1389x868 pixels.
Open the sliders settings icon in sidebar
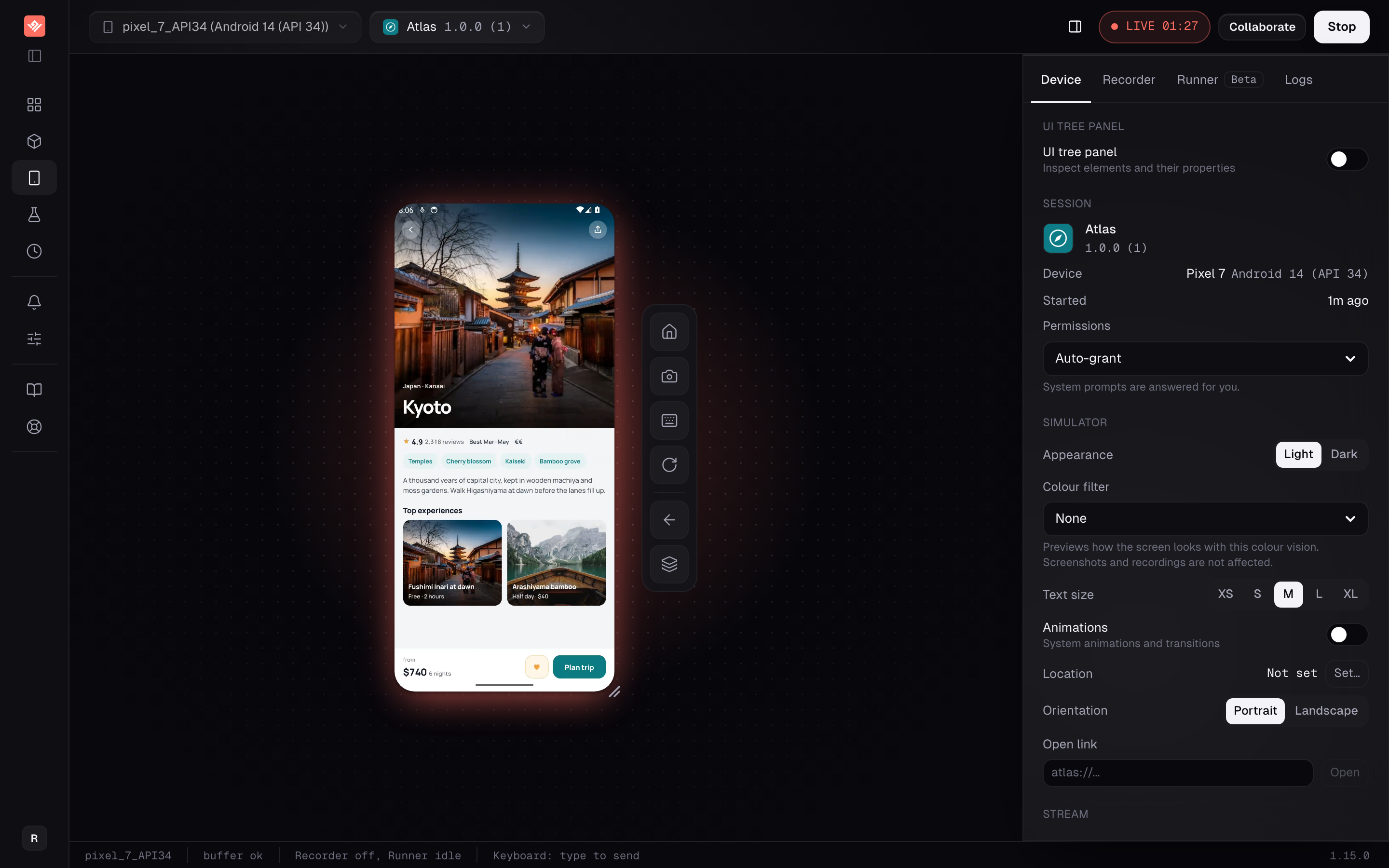click(x=34, y=339)
